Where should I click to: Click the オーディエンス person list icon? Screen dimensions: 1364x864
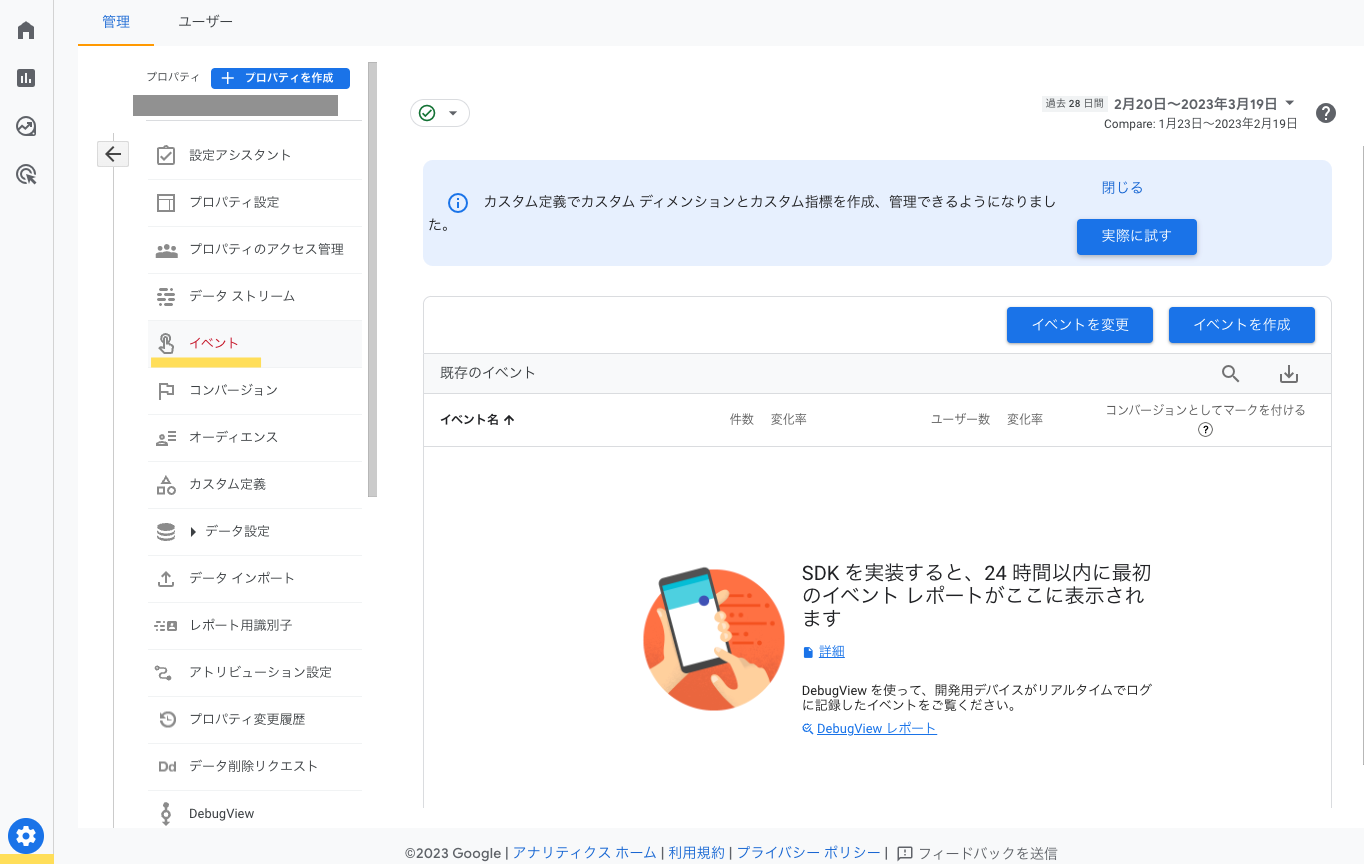(x=166, y=438)
